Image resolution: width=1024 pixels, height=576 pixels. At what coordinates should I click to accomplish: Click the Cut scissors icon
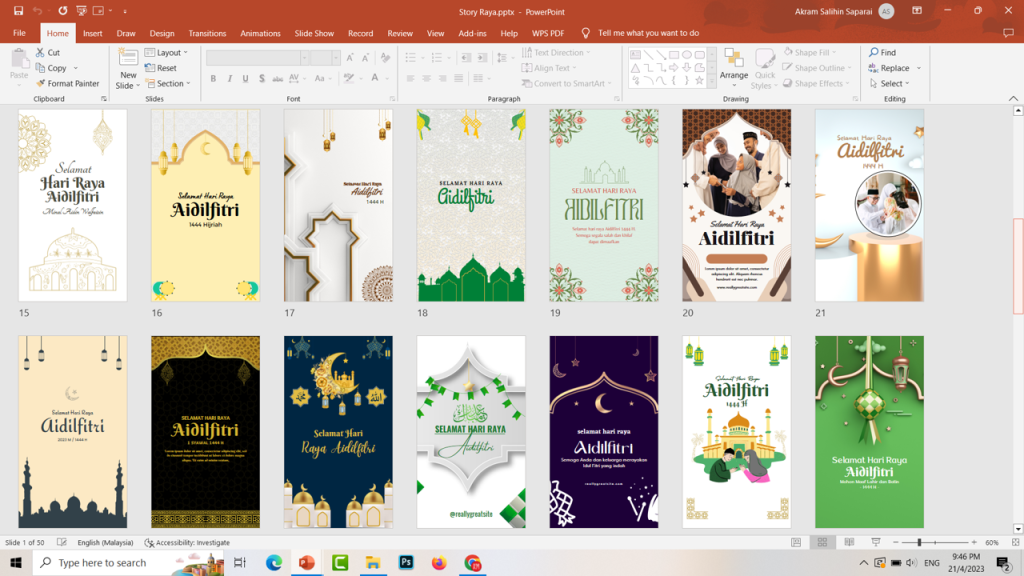point(40,53)
